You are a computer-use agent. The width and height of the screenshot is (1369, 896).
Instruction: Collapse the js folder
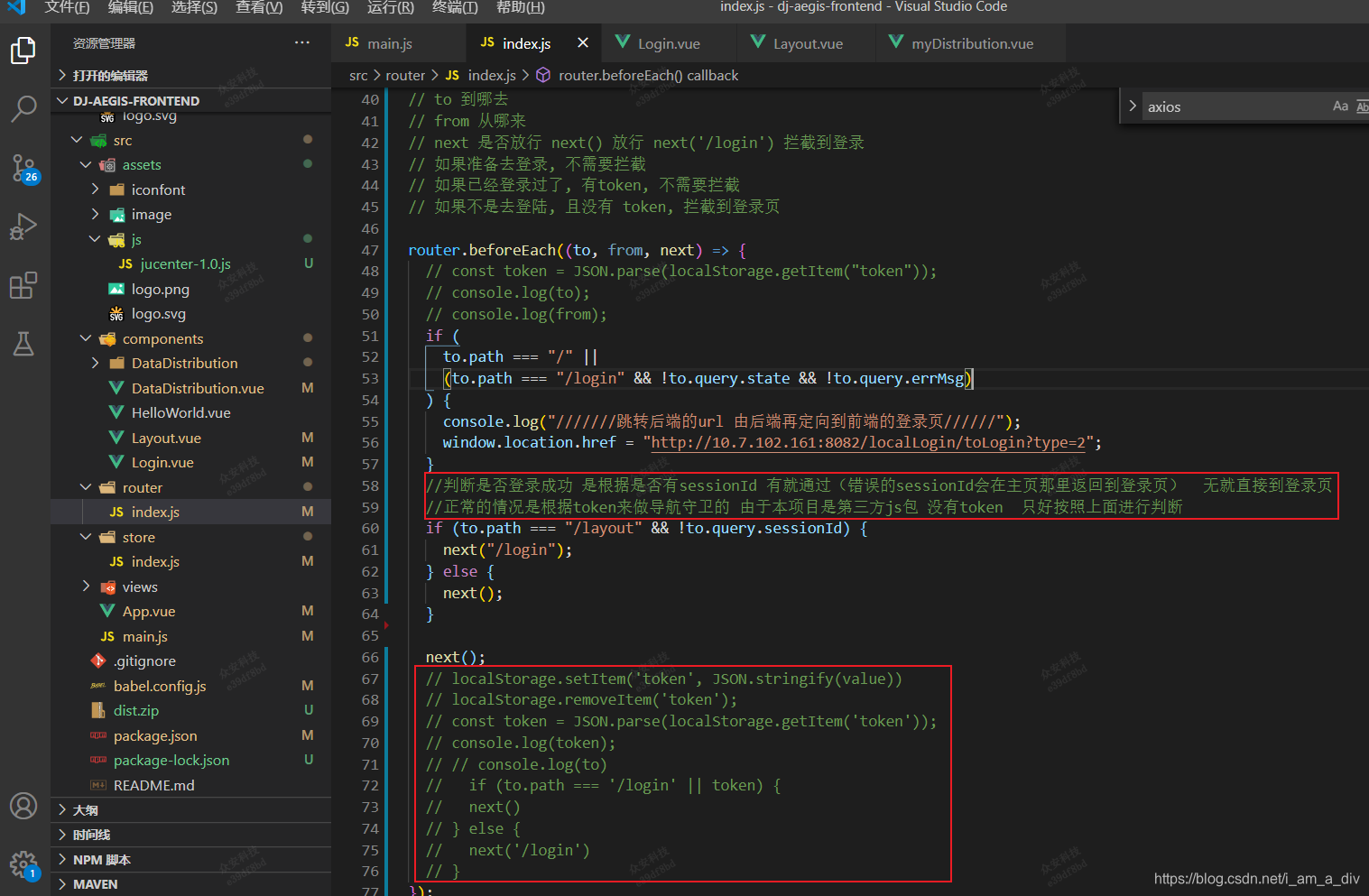pyautogui.click(x=191, y=239)
